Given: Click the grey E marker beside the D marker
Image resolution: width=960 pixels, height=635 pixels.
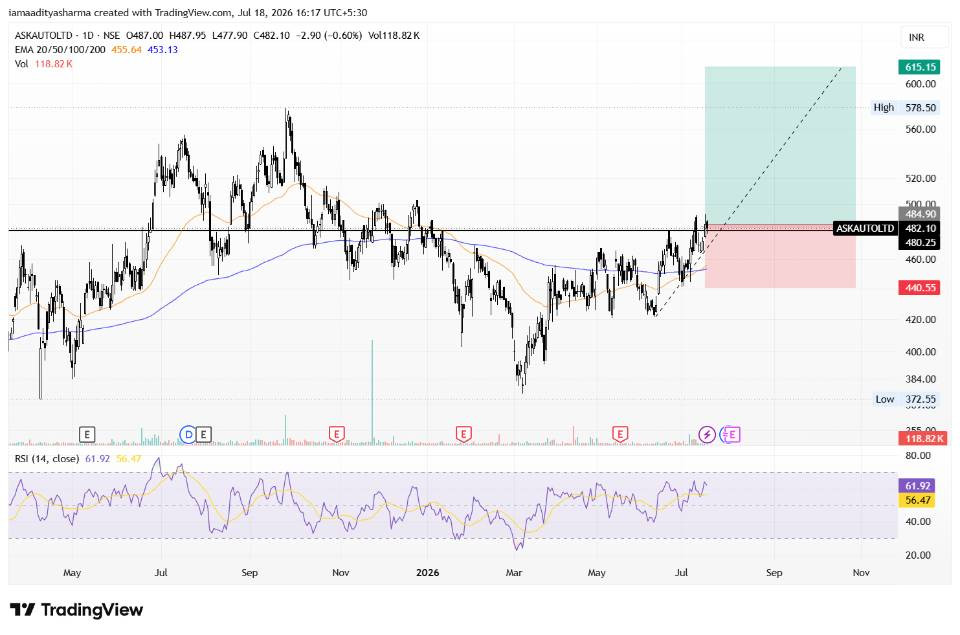Looking at the screenshot, I should click(x=204, y=435).
